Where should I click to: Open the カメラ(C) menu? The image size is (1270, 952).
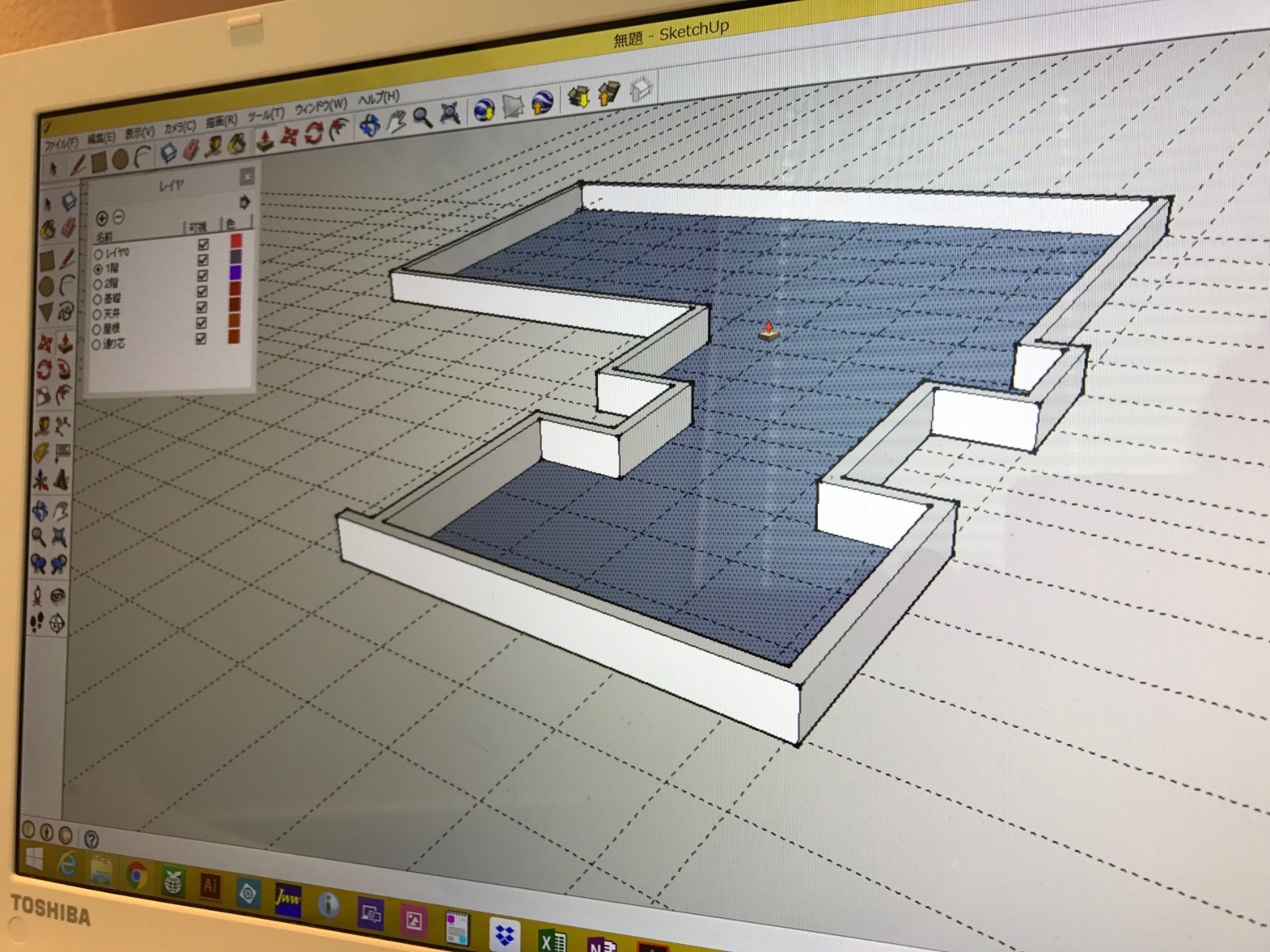point(179,126)
